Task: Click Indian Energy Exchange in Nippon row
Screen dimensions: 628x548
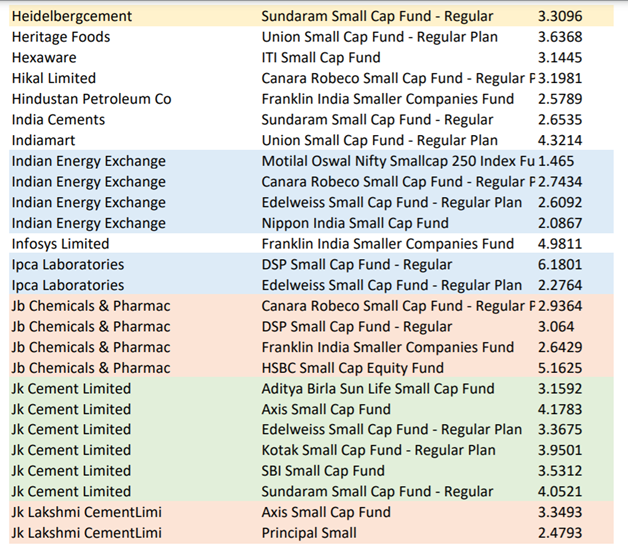Action: tap(89, 223)
